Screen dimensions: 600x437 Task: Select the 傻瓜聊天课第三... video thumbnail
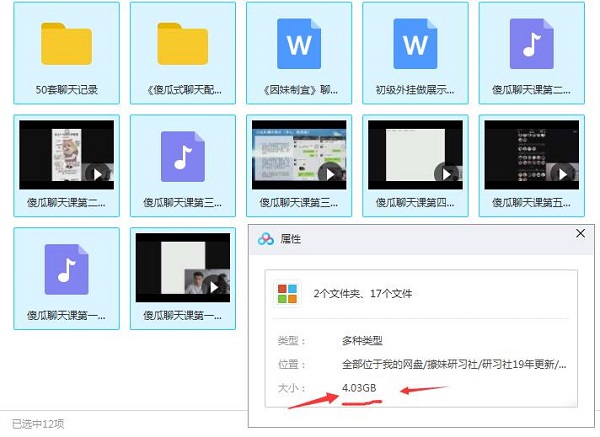(299, 155)
